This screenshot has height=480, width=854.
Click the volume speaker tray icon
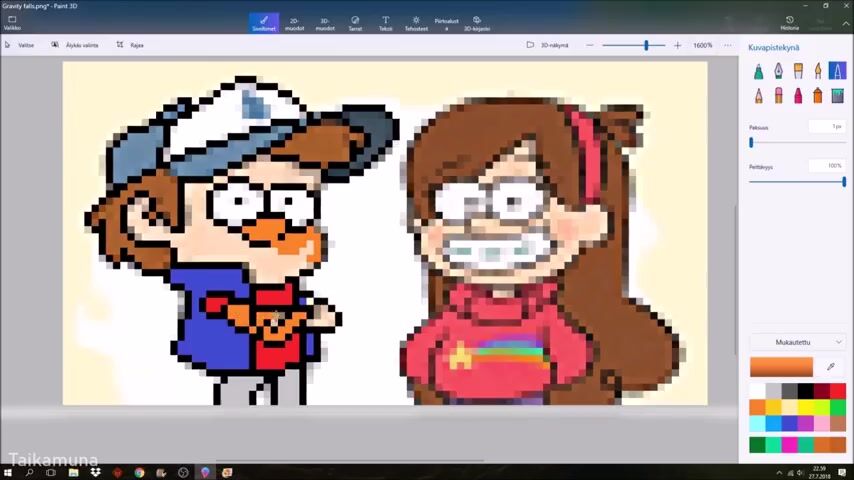coord(800,473)
